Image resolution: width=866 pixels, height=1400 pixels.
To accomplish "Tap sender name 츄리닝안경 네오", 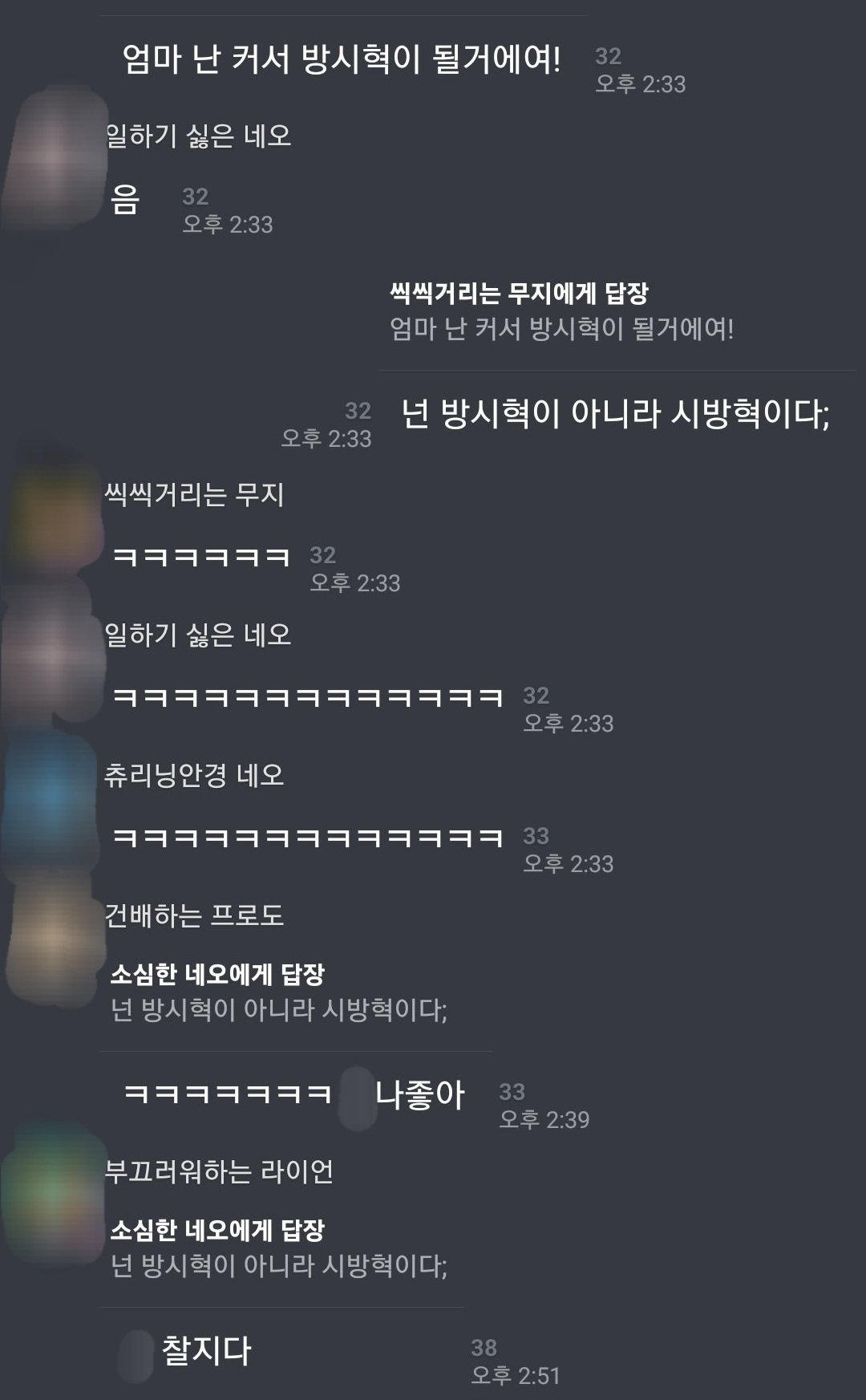I will [194, 775].
